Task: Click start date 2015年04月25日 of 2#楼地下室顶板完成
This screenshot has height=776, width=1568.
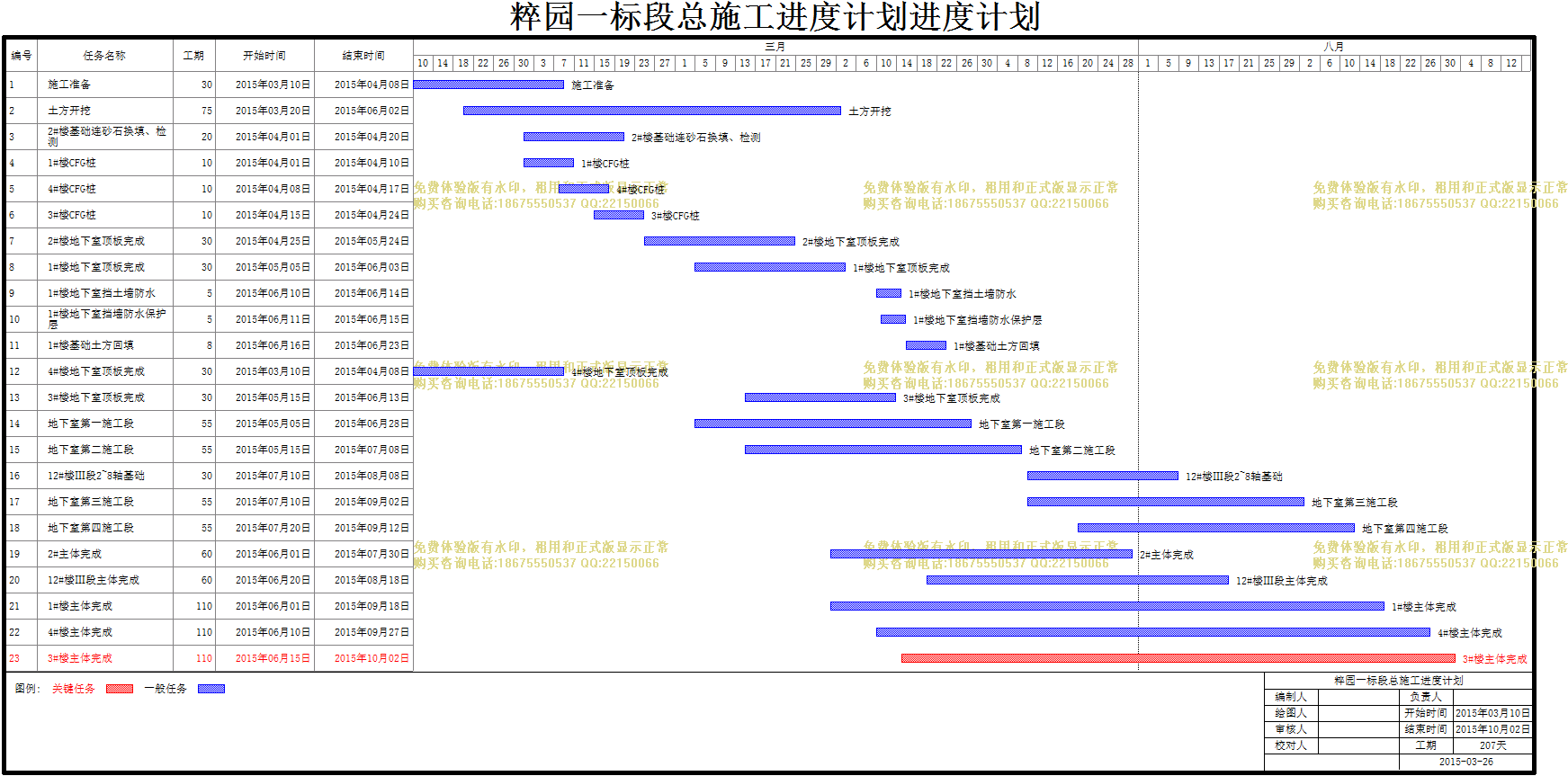Action: point(273,241)
